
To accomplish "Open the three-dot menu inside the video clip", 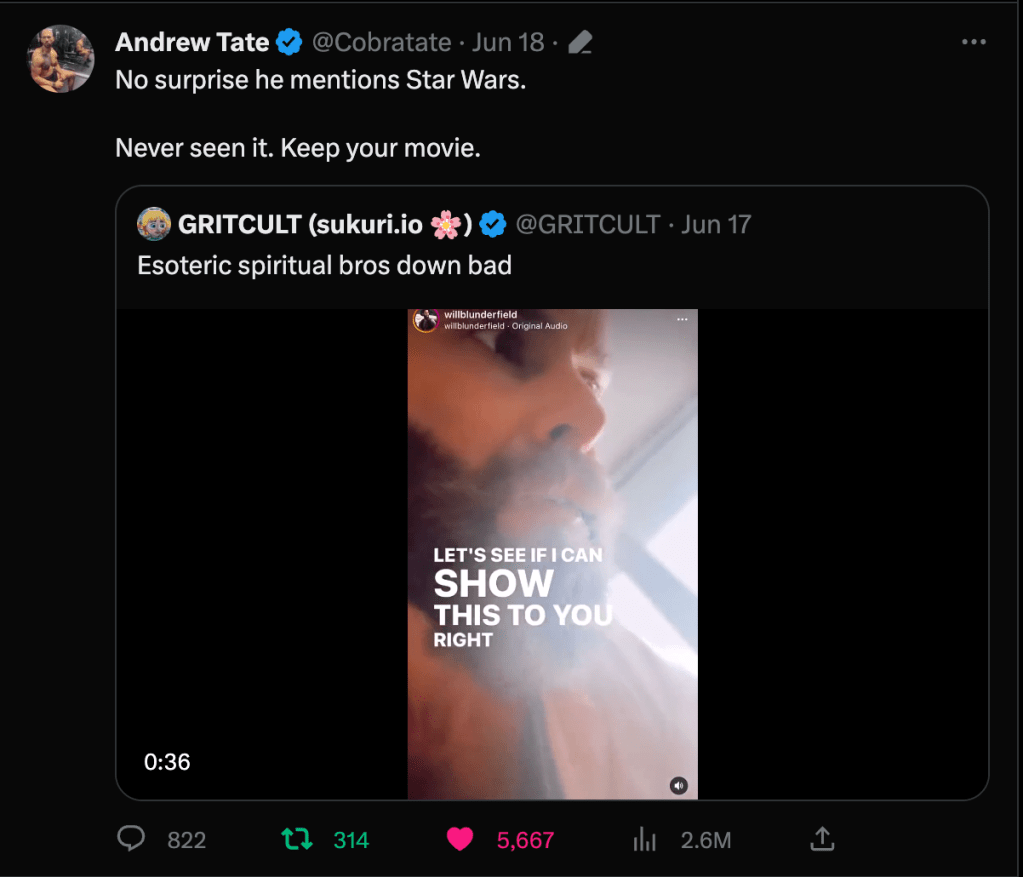I will click(x=682, y=319).
